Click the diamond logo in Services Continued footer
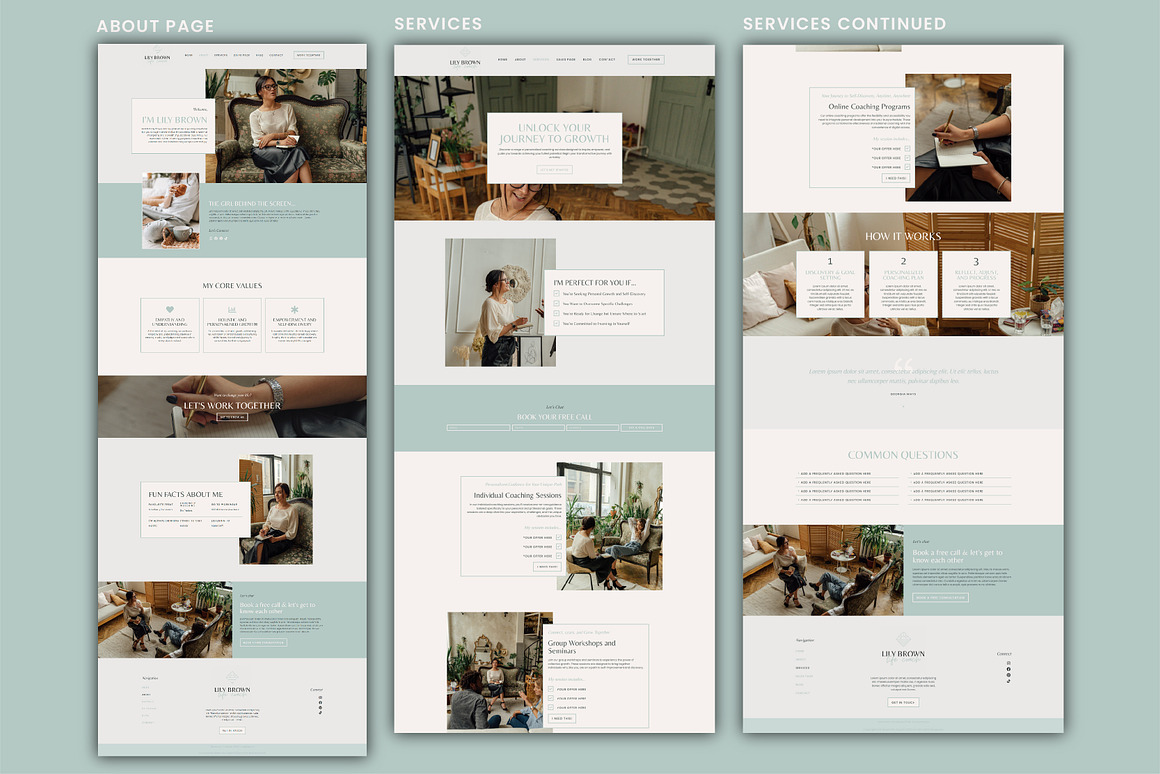This screenshot has width=1160, height=774. coord(903,639)
